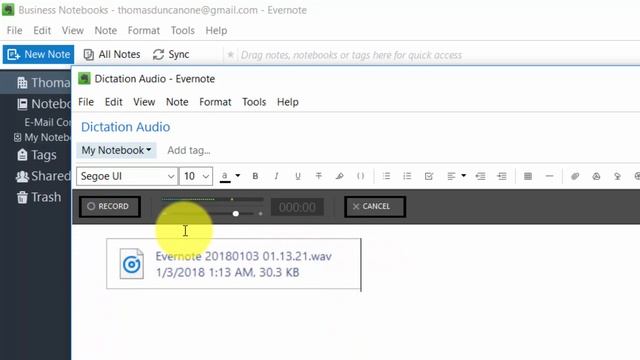The image size is (640, 360).
Task: Increase the paragraph indent
Action: 502,176
